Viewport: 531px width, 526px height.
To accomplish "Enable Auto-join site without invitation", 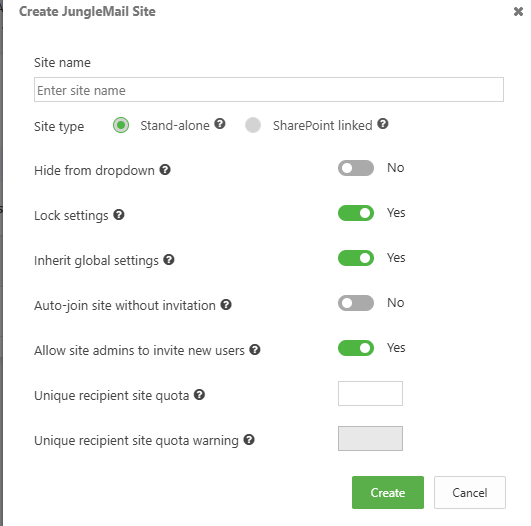I will 356,303.
